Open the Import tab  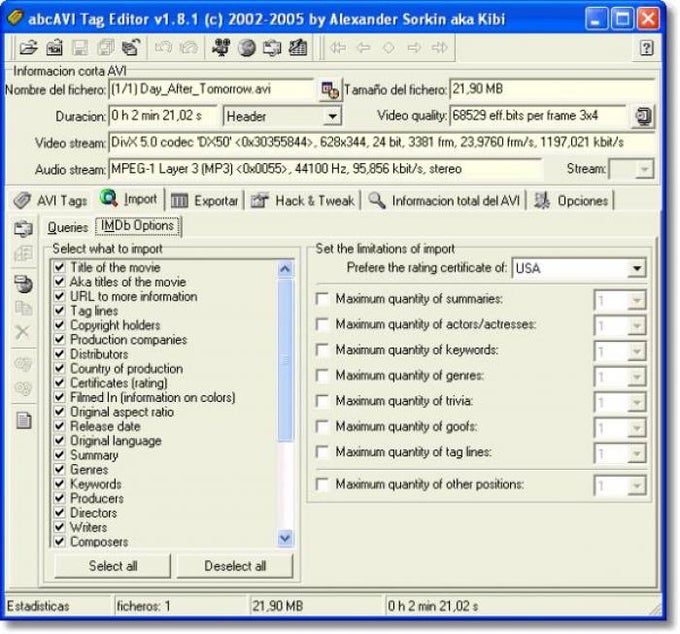pyautogui.click(x=130, y=199)
